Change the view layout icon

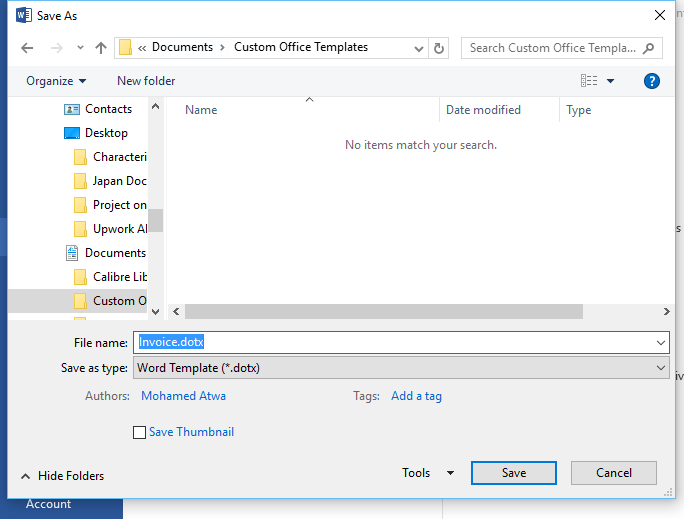click(589, 81)
